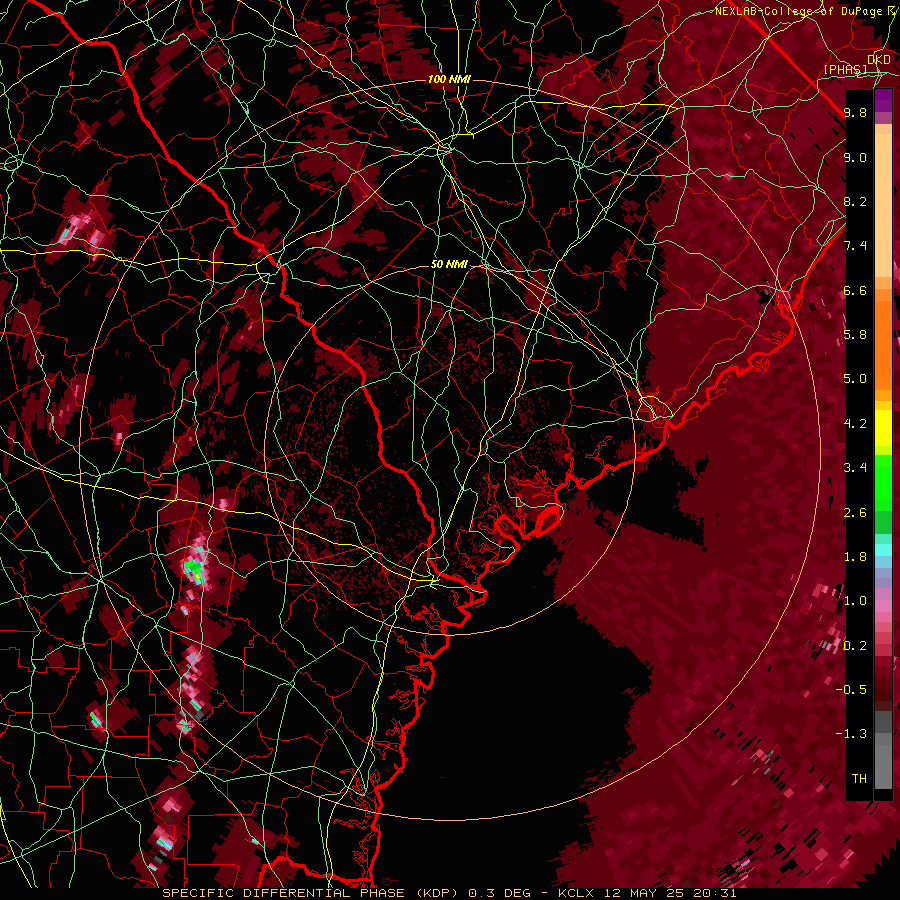
Task: Click the 4.2 value on the legend
Action: tap(855, 424)
